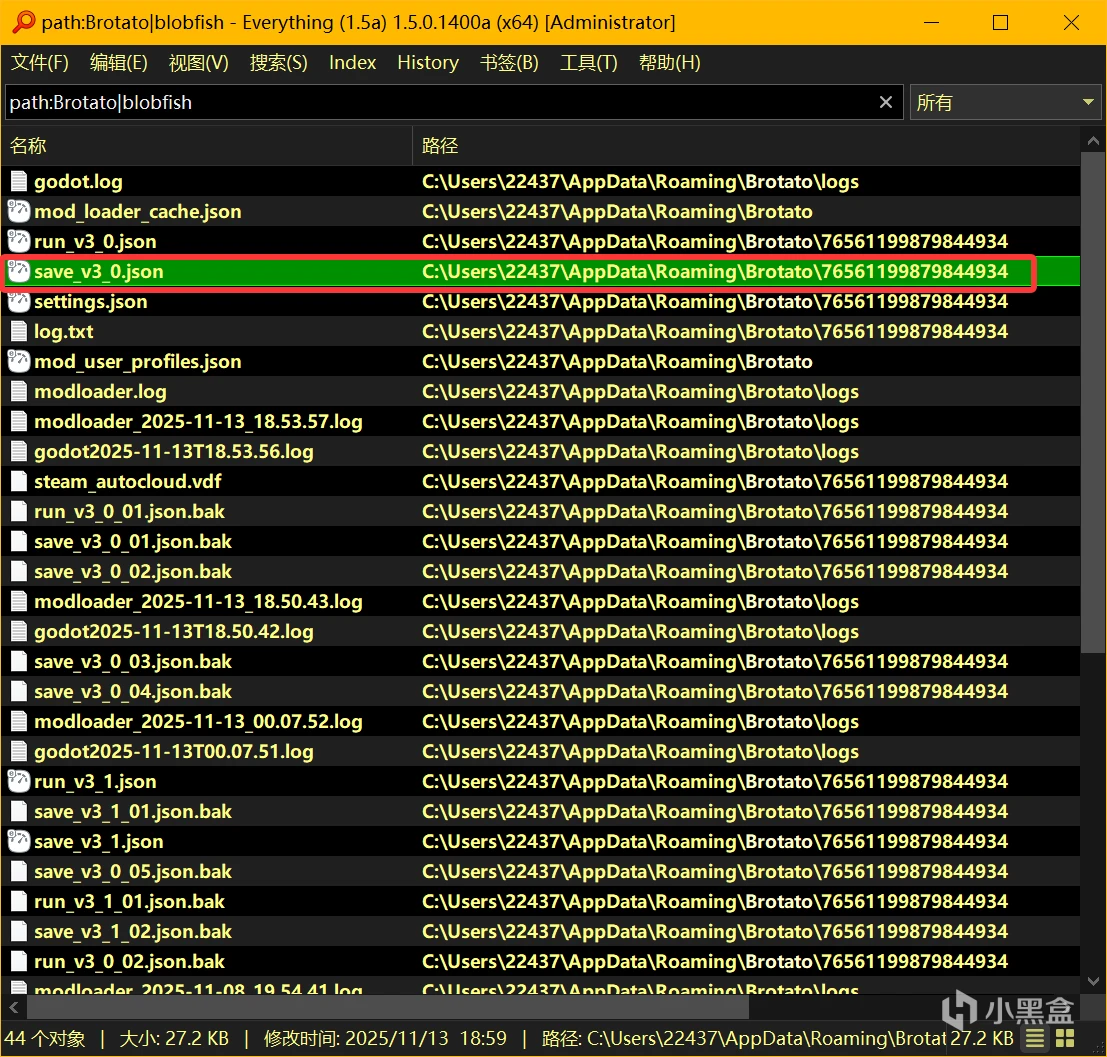1107x1057 pixels.
Task: Click the path cell of modloader.log row
Action: 640,391
